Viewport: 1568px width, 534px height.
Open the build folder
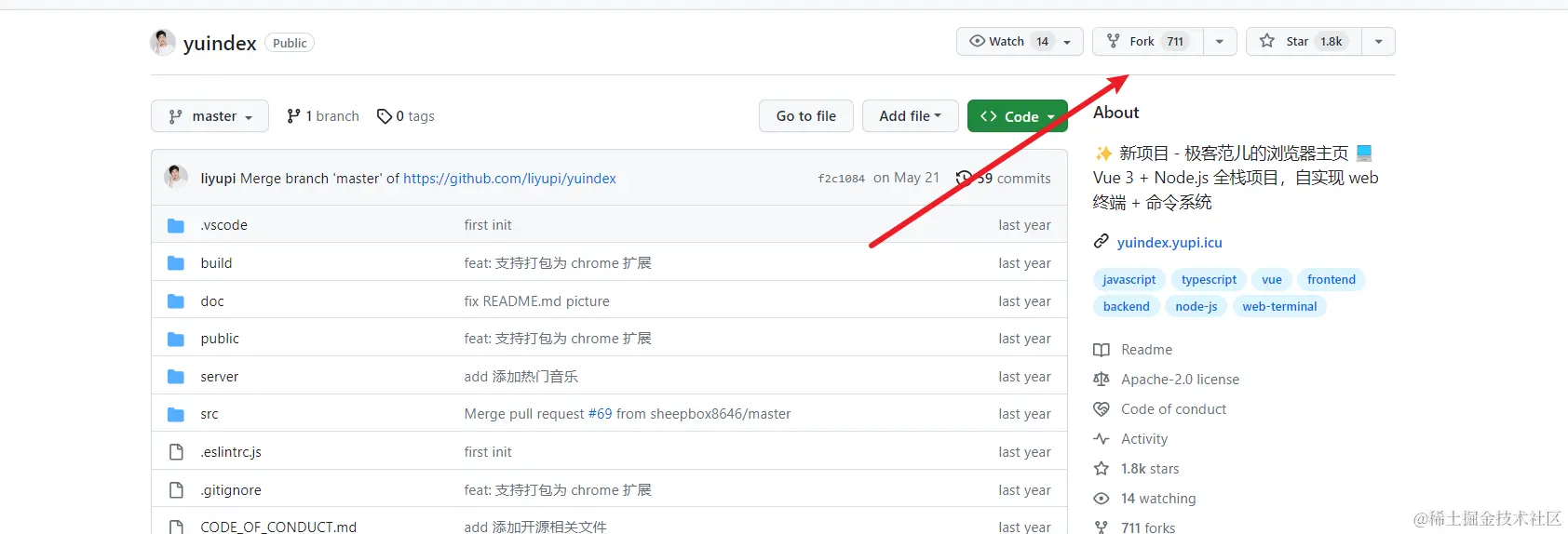click(x=216, y=263)
